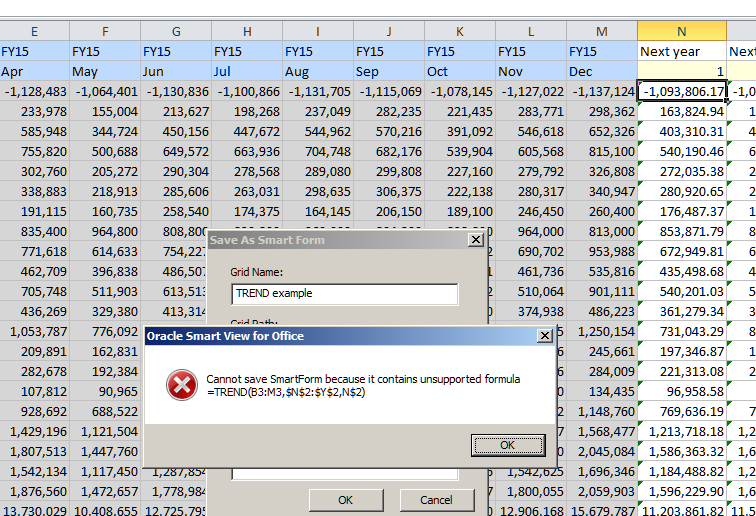Select cell with value 298,362
Image resolution: width=756 pixels, height=516 pixels.
(602, 111)
